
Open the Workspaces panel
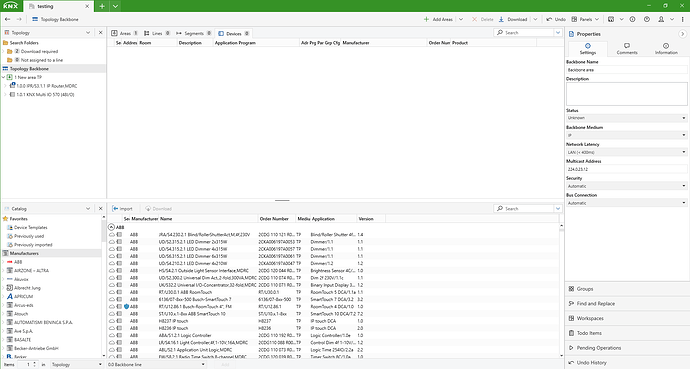point(627,318)
